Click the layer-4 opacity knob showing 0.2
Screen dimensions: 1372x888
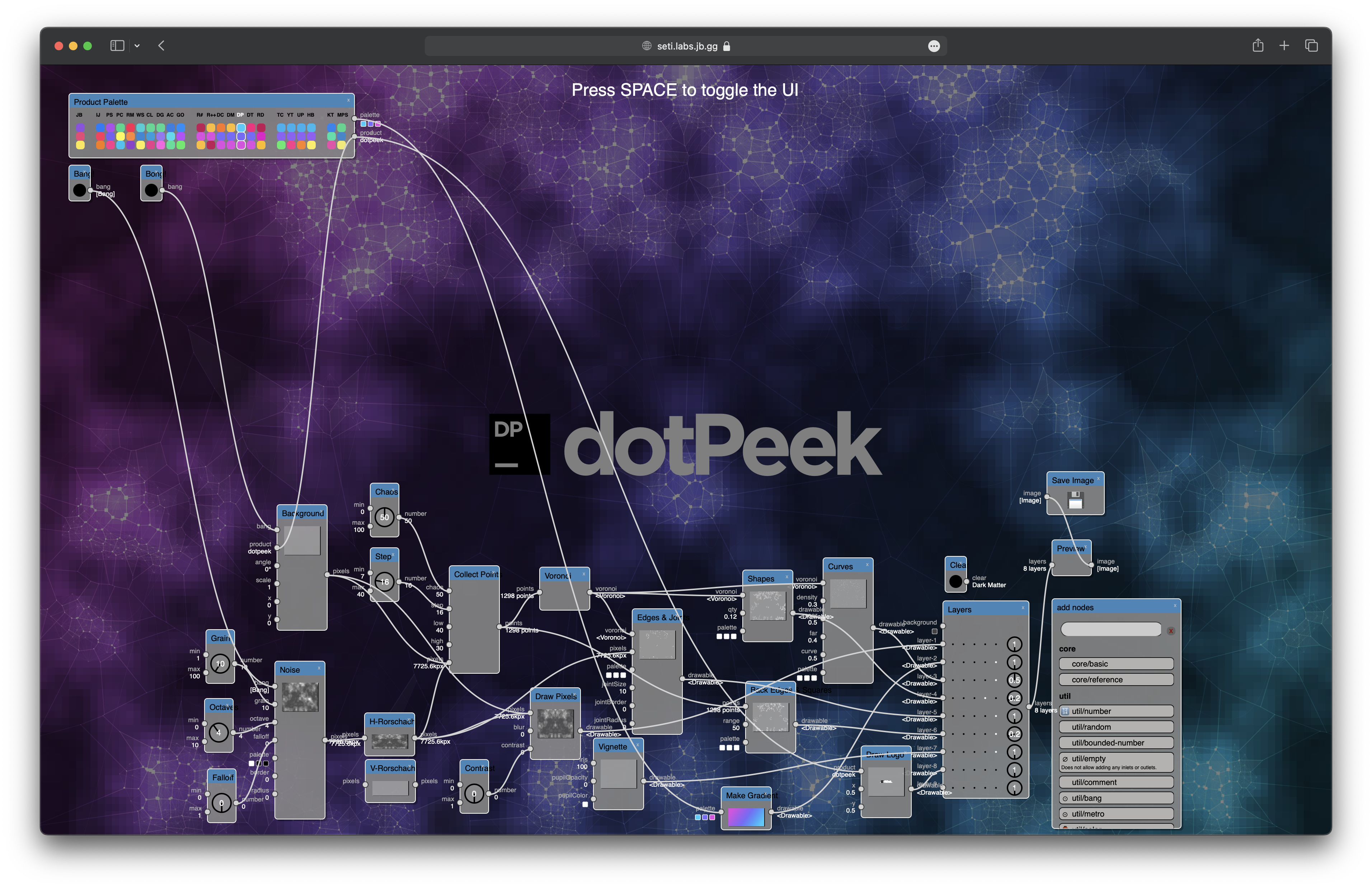(1014, 698)
